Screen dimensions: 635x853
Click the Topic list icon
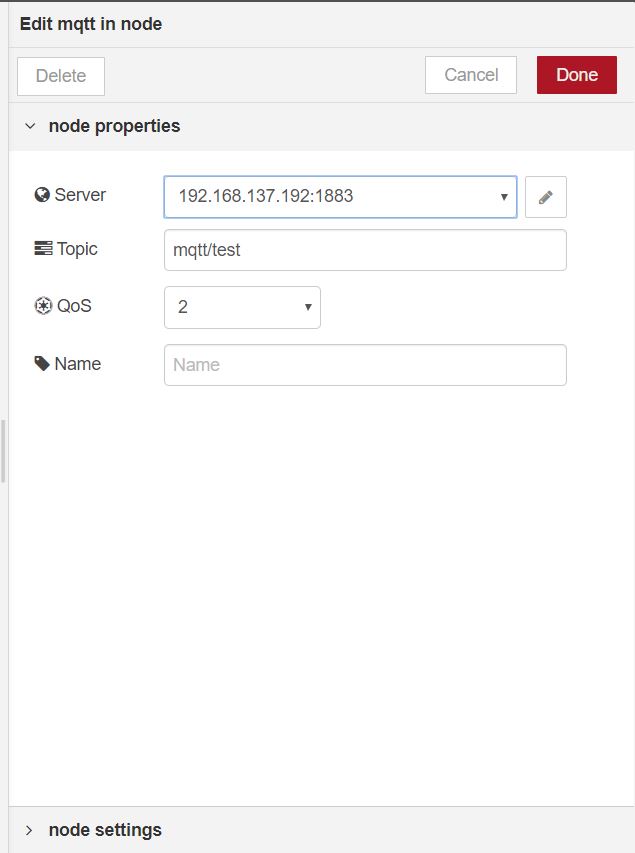pyautogui.click(x=43, y=249)
